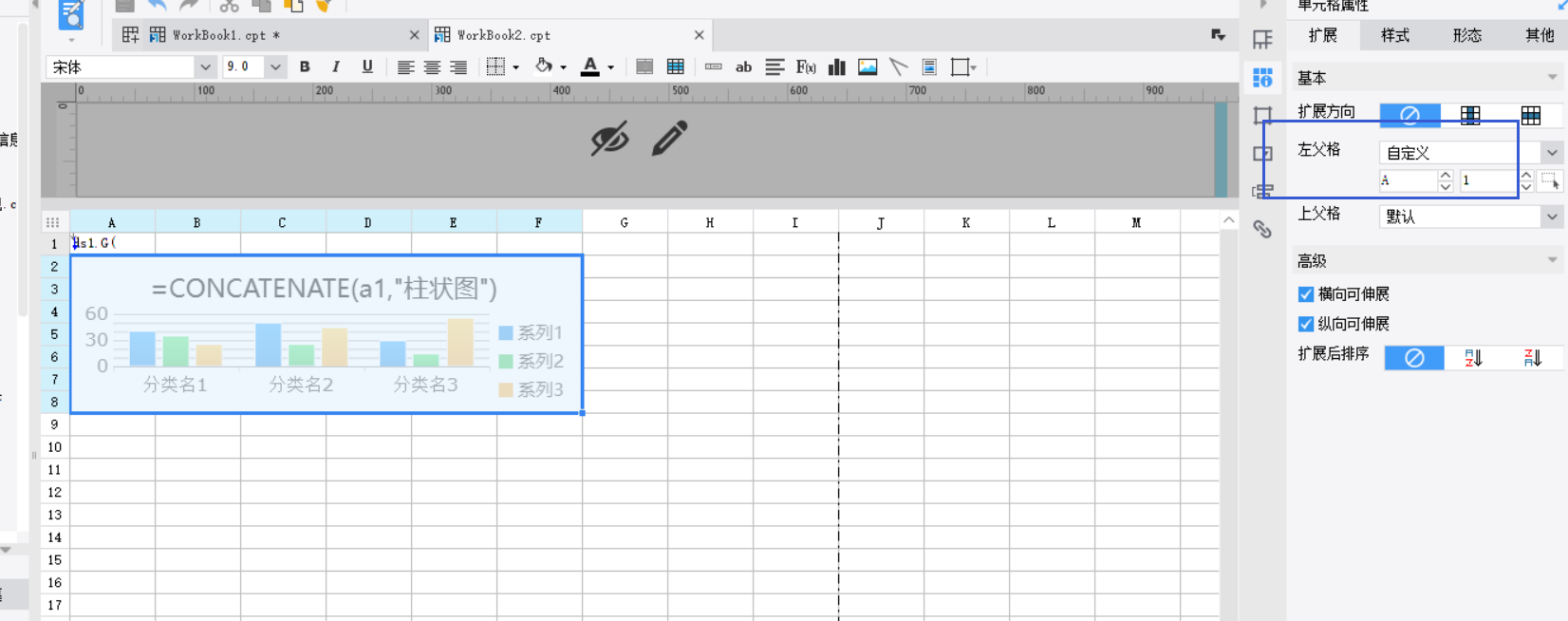Click the hidden-eye icon in parameter pane

pos(609,139)
